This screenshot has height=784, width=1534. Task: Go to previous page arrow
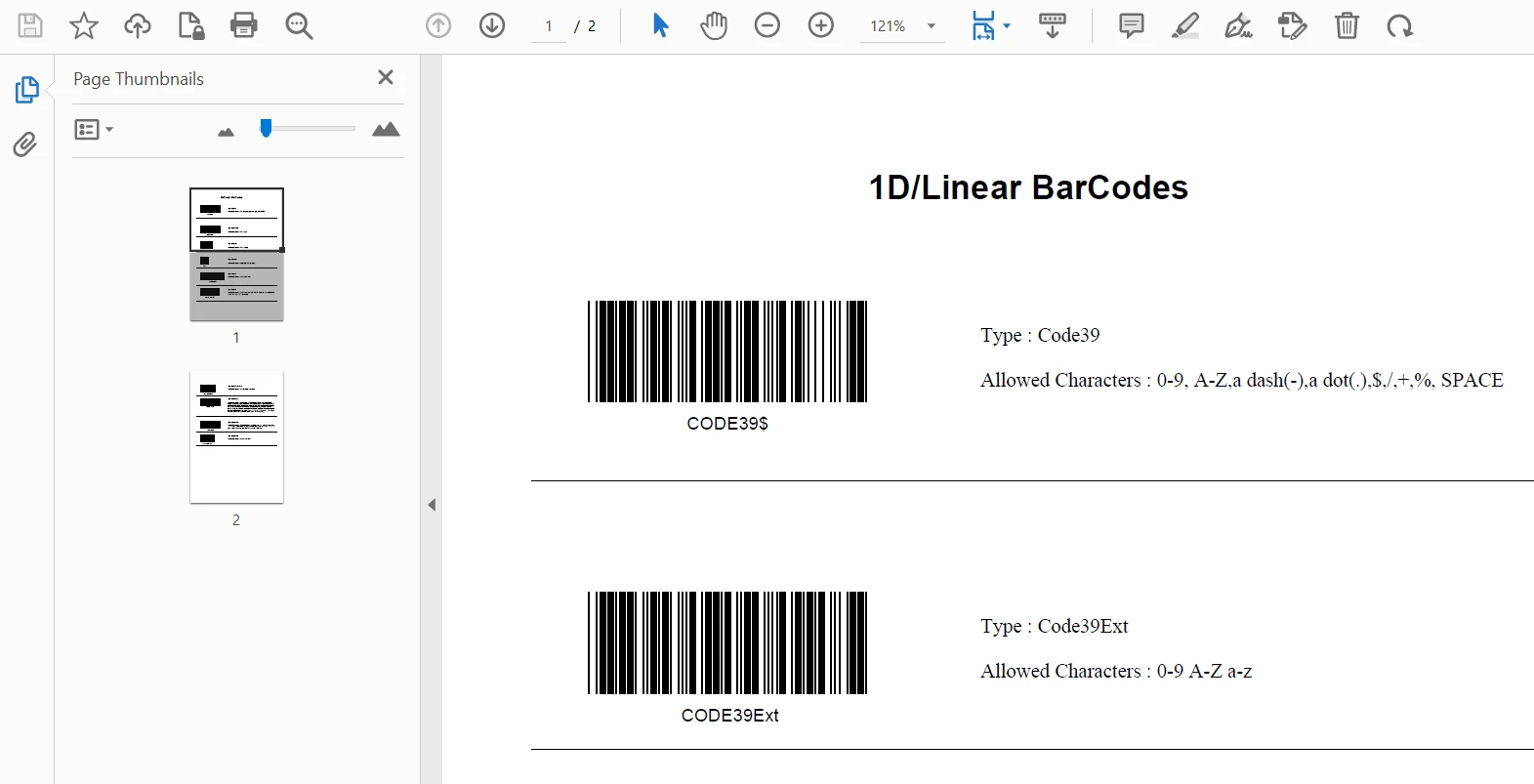[438, 26]
